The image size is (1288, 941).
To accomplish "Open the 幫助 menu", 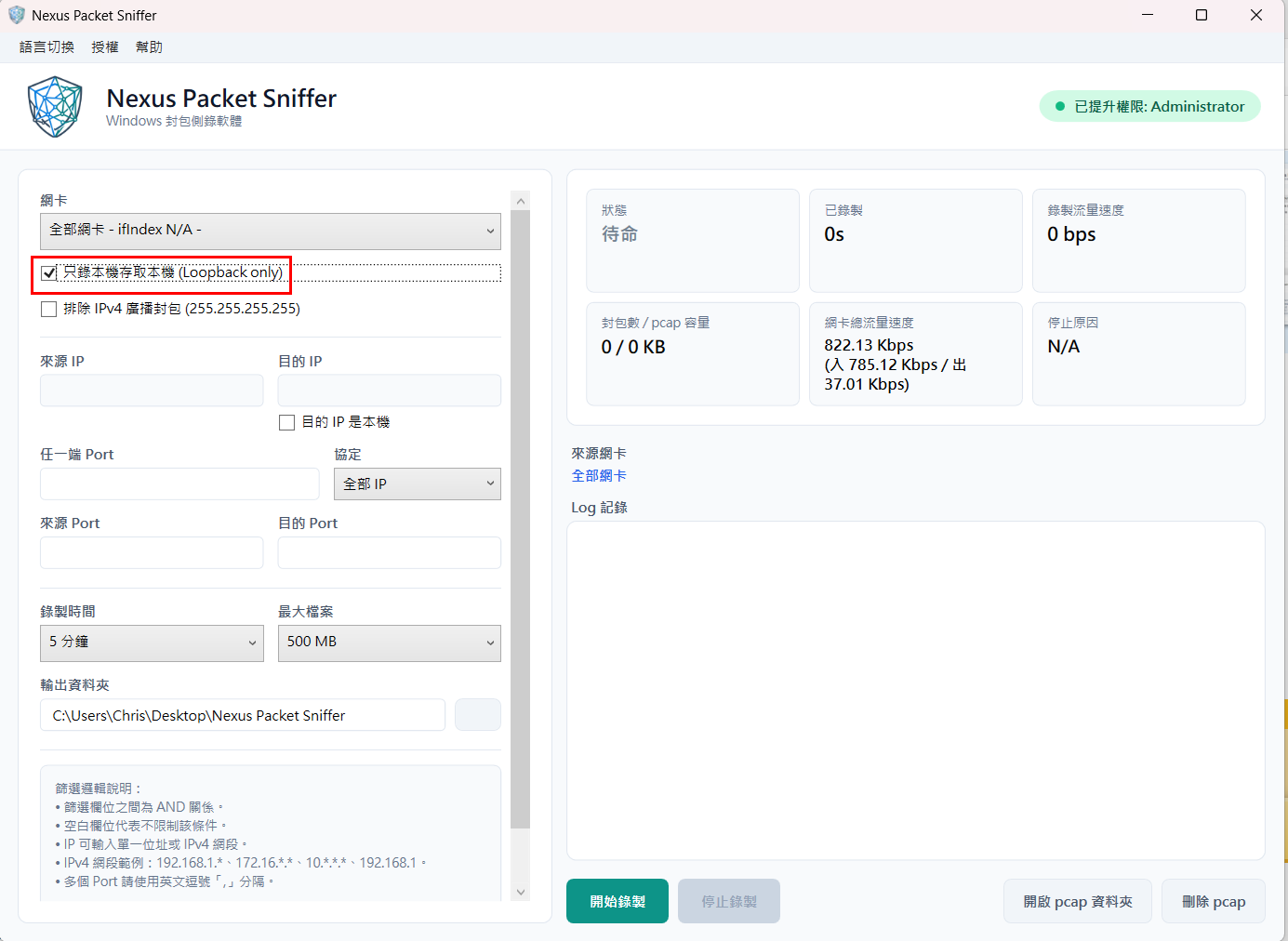I will click(x=149, y=46).
